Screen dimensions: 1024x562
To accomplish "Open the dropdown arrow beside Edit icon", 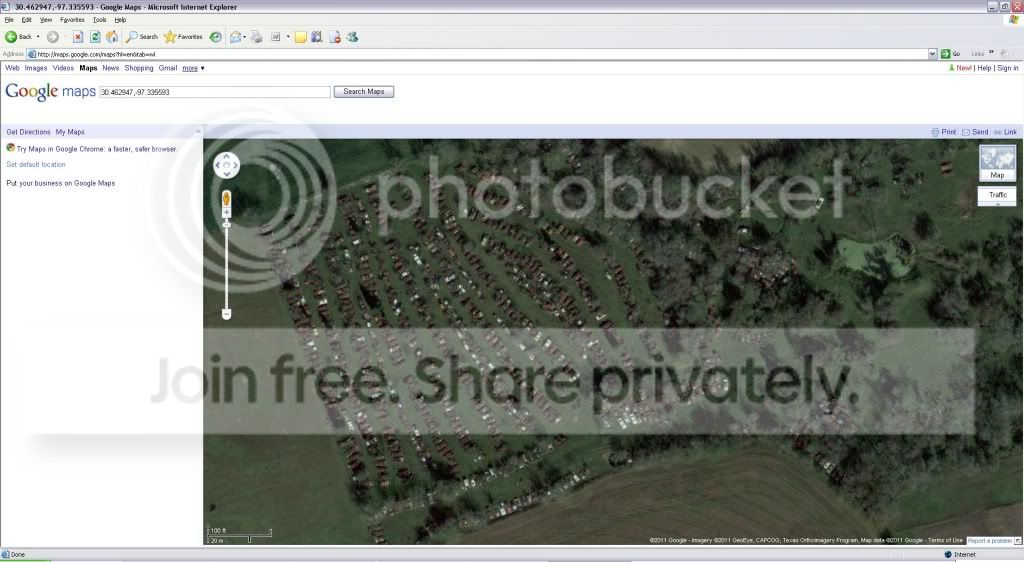I will [x=288, y=37].
